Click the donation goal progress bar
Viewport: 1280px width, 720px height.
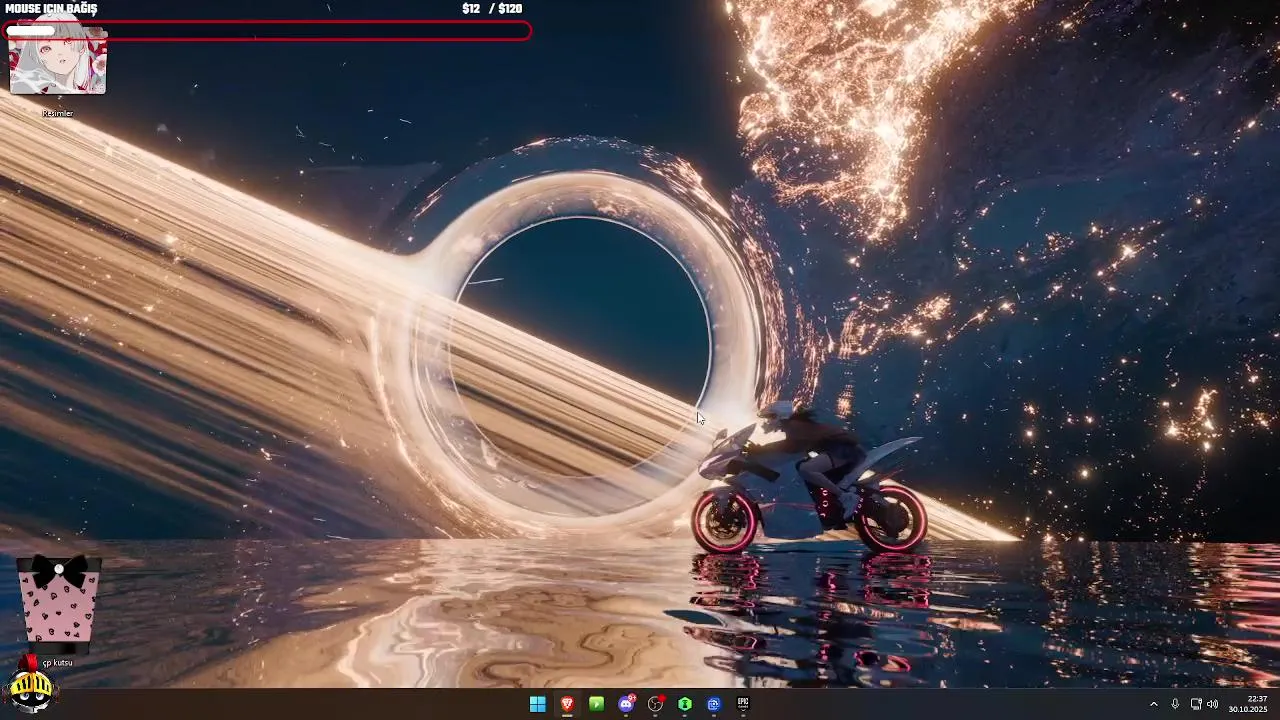point(268,31)
